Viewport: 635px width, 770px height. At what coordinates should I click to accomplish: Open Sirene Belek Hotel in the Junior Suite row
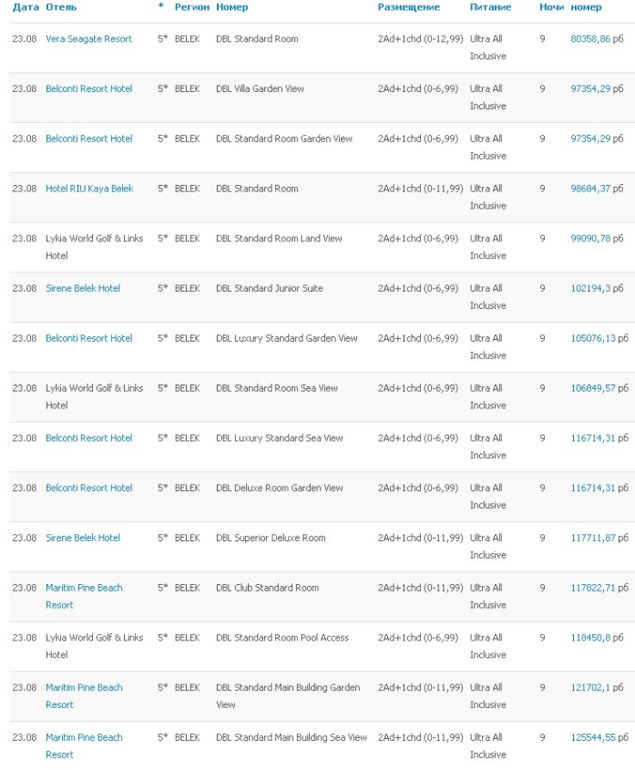click(82, 288)
